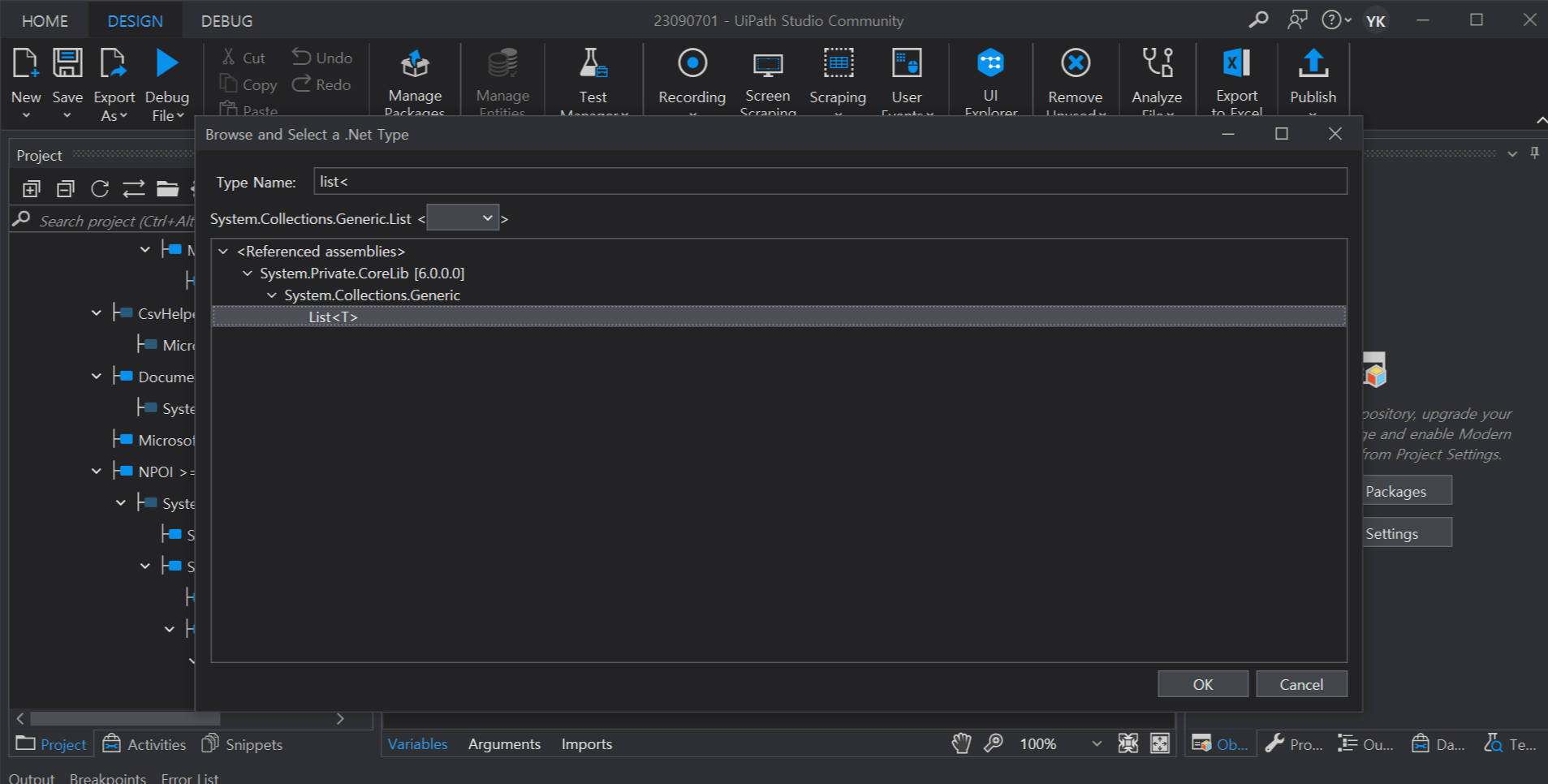
Task: Switch to HOME tab
Action: tap(45, 21)
